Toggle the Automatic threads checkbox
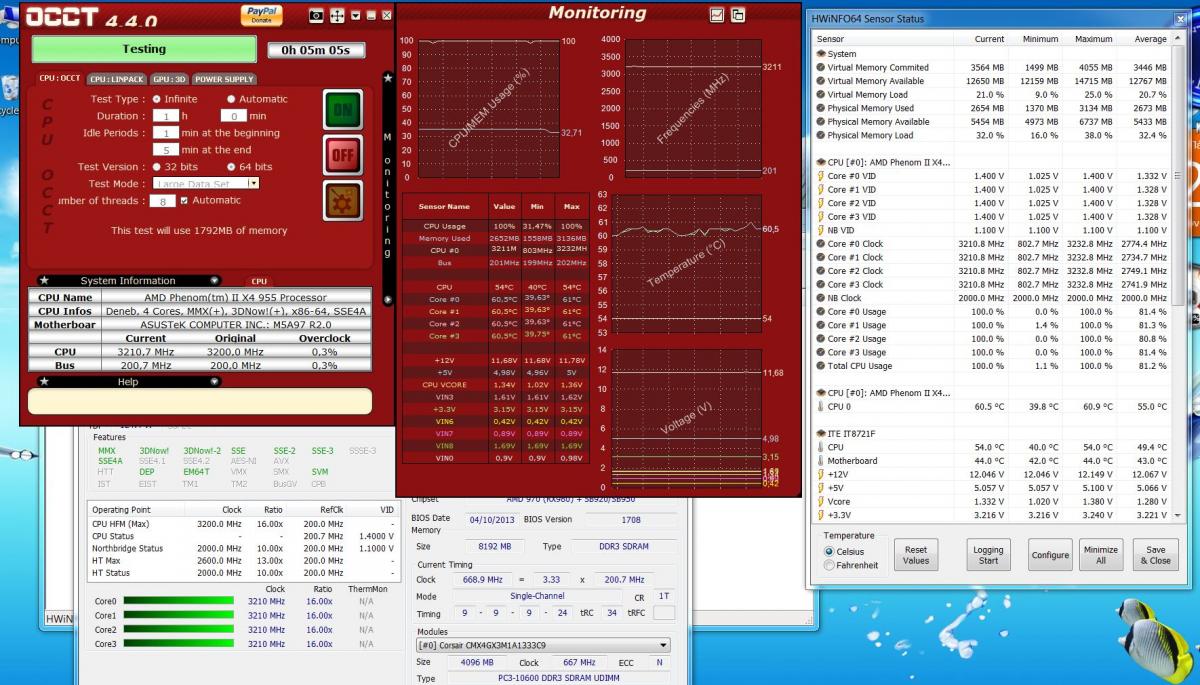This screenshot has width=1200, height=685. point(184,200)
